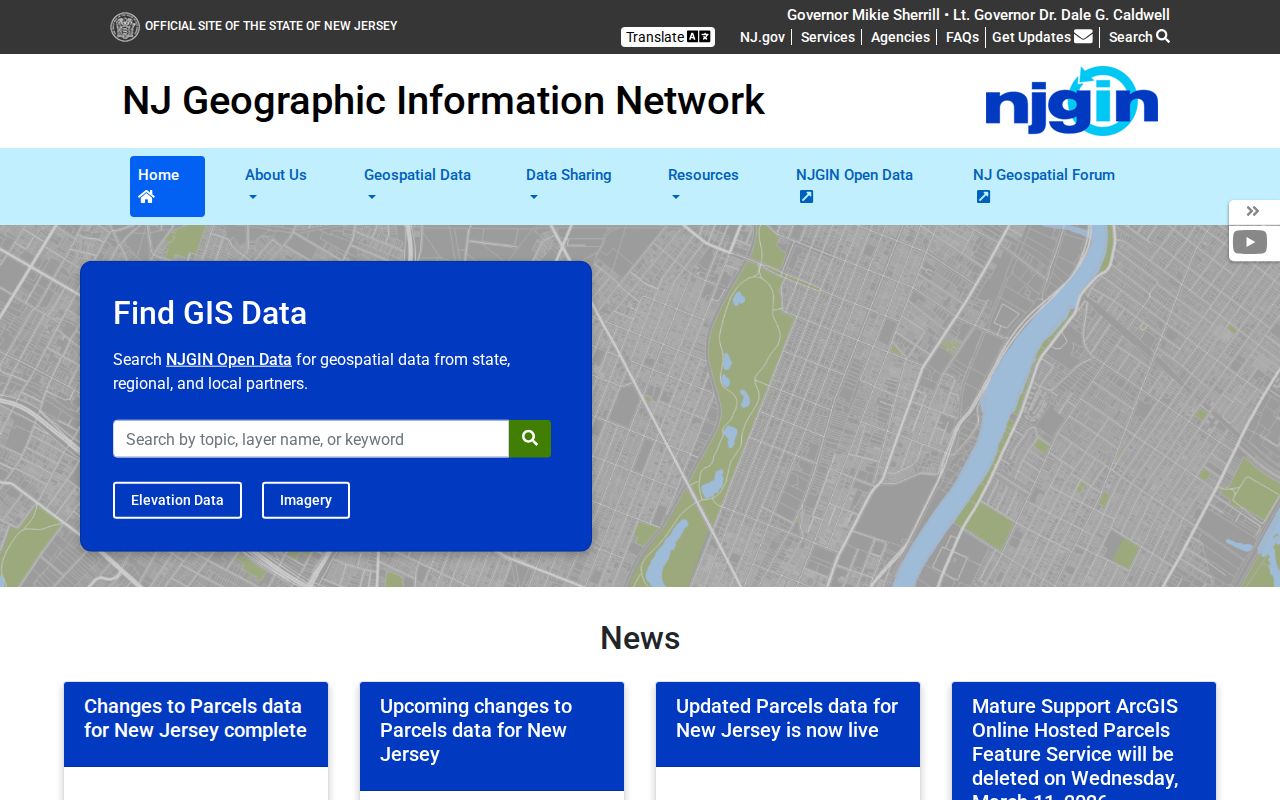Click the New Jersey state seal icon
Image resolution: width=1280 pixels, height=800 pixels.
click(x=125, y=26)
